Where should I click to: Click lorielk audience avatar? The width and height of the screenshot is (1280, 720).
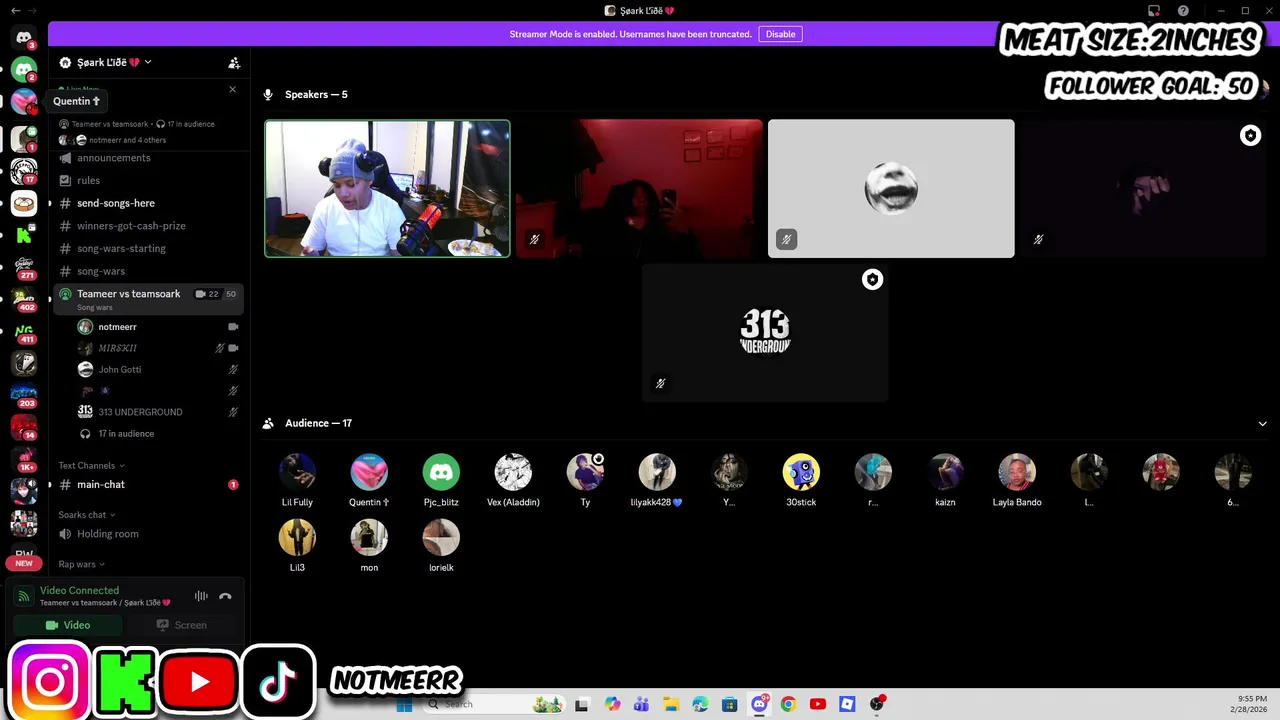441,537
